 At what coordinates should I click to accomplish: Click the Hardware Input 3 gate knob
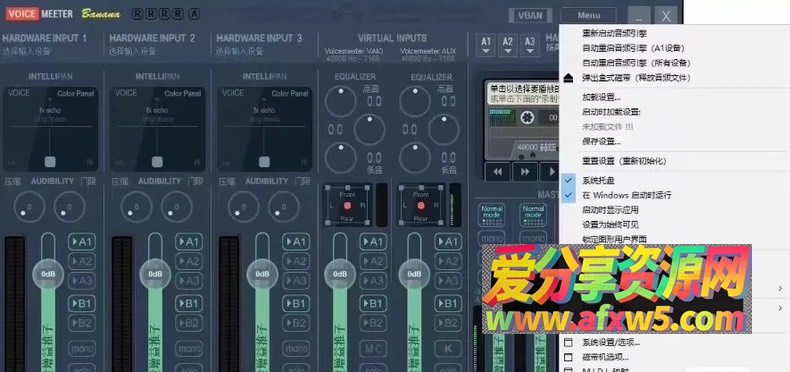284,207
